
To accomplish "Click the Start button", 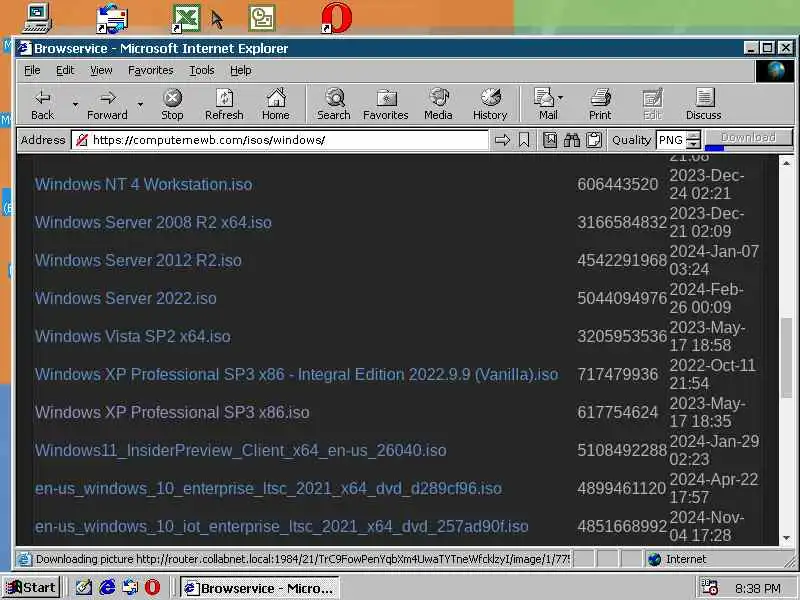I will [x=32, y=588].
